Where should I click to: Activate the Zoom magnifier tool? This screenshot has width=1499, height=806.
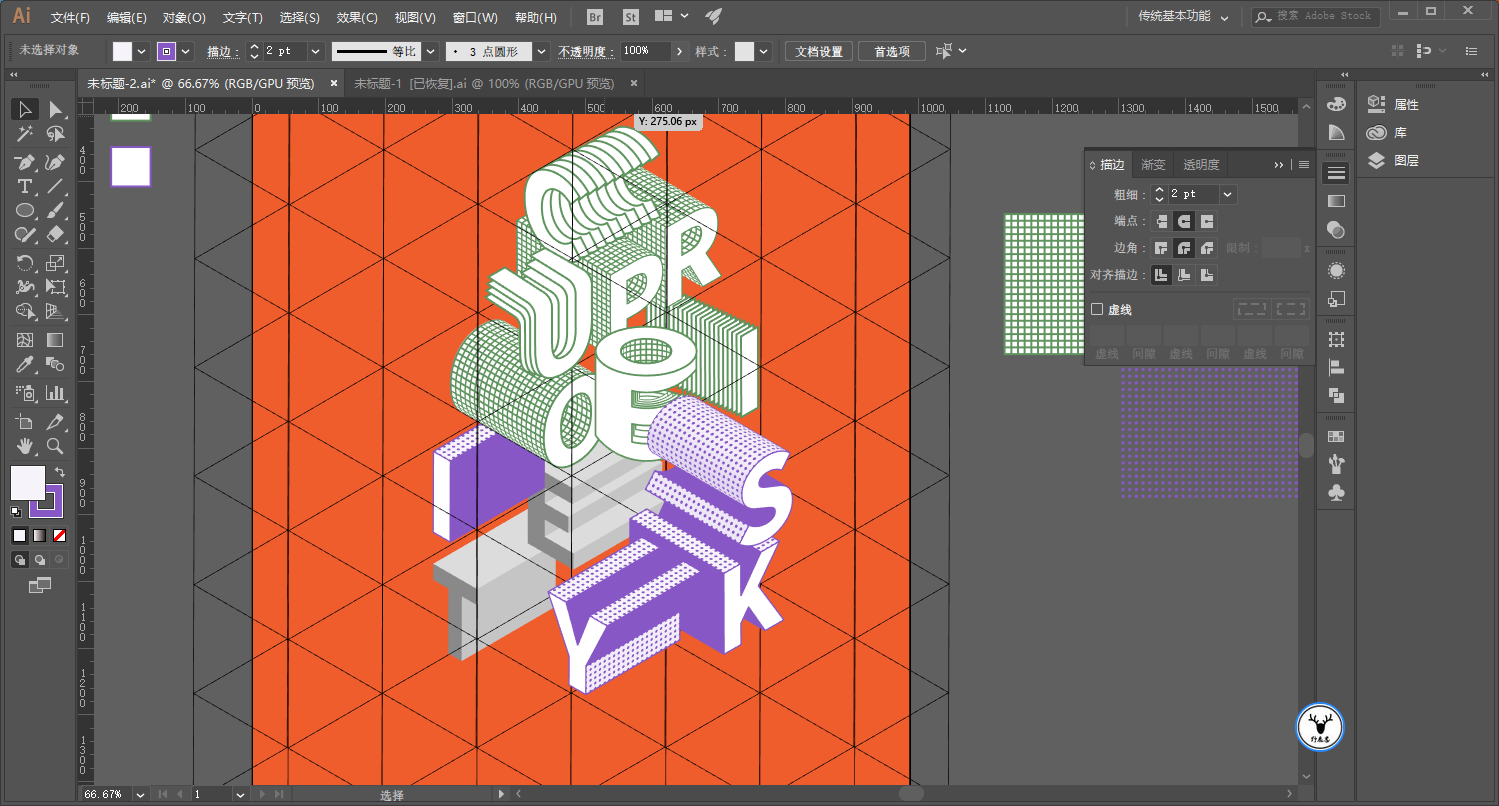pyautogui.click(x=55, y=446)
